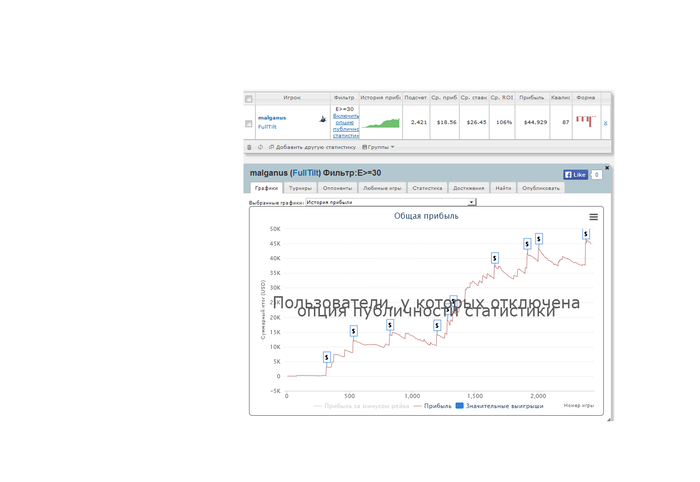
Task: Tick the checkbox in the malganus row
Action: [249, 124]
